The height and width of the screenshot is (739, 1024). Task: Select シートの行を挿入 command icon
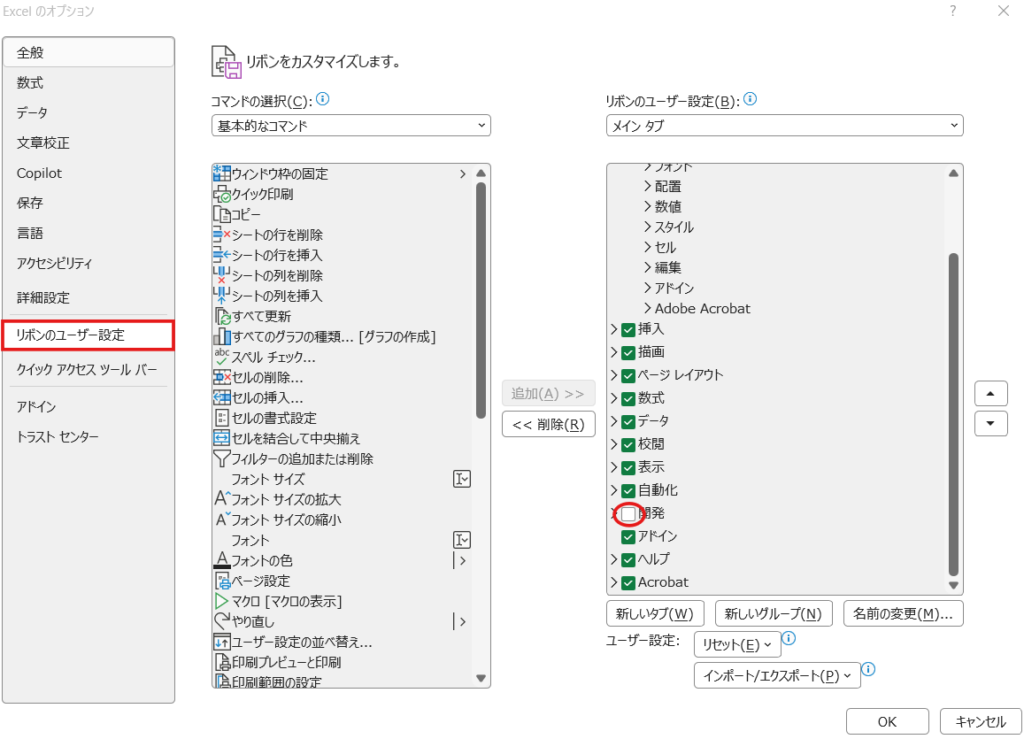222,255
